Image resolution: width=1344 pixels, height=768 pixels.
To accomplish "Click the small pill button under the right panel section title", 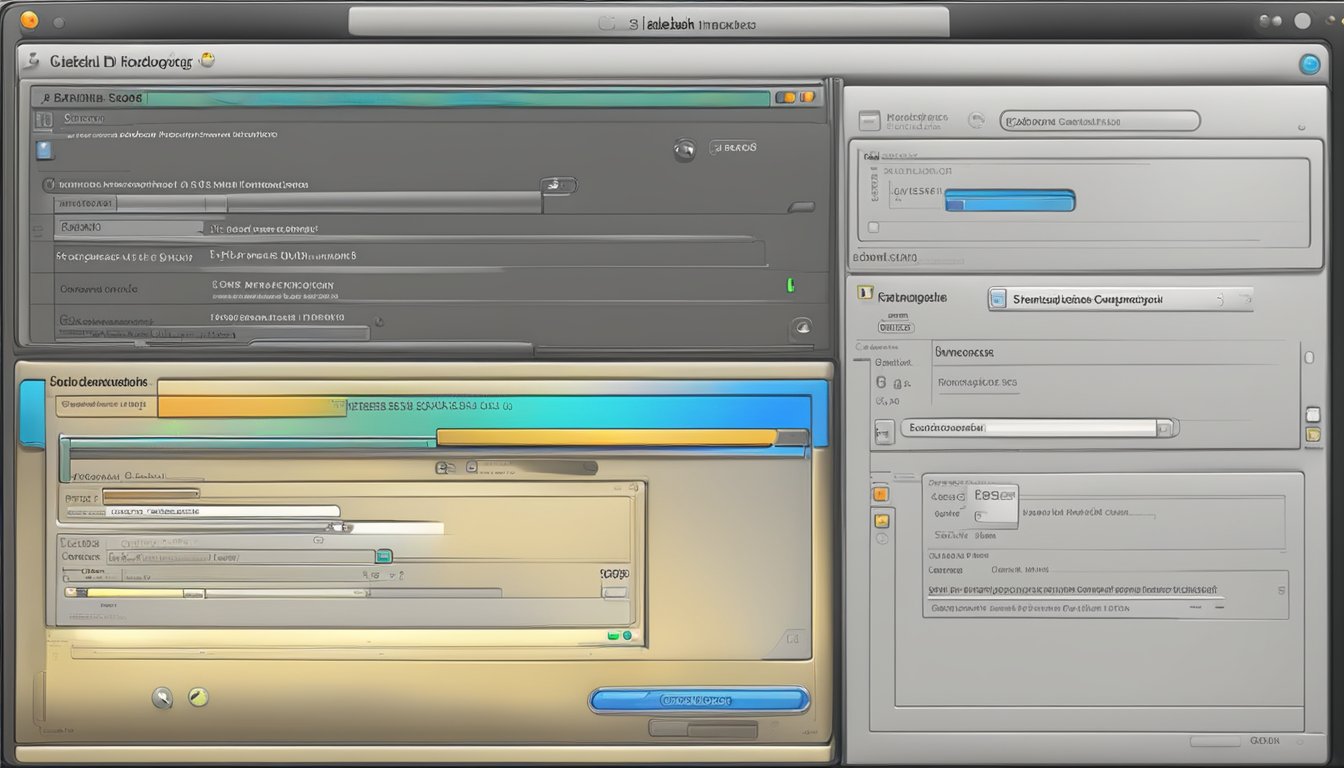I will coord(895,327).
